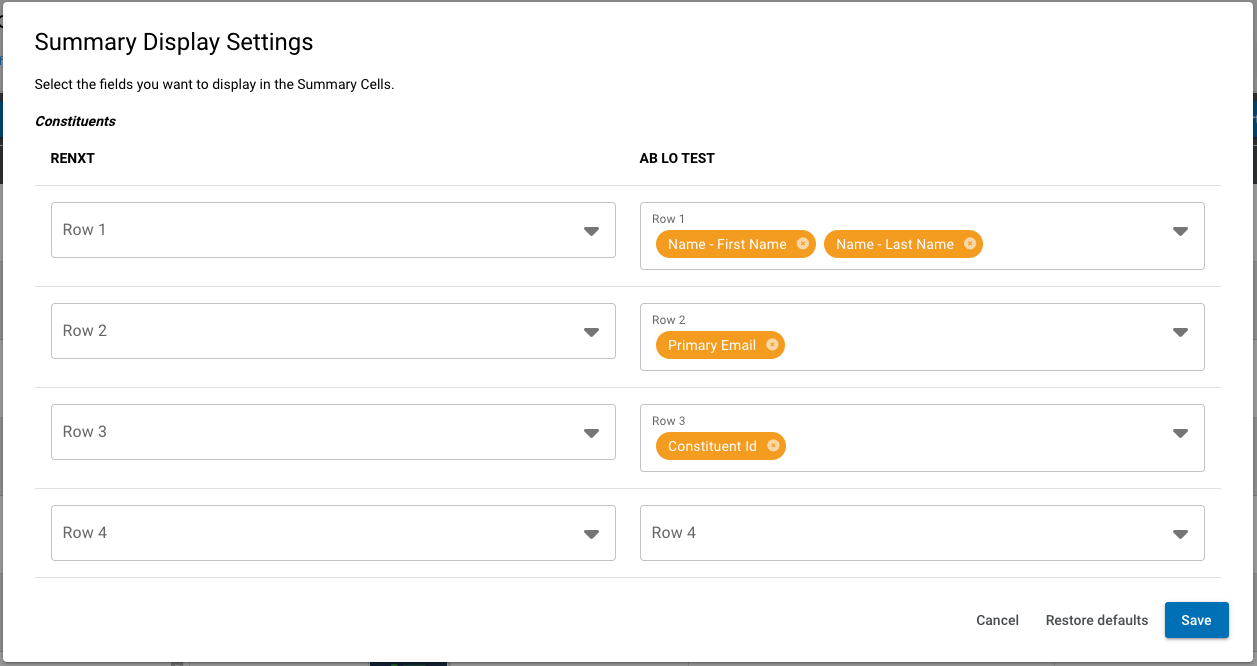This screenshot has width=1257, height=666.
Task: Save the summary display settings
Action: 1196,620
